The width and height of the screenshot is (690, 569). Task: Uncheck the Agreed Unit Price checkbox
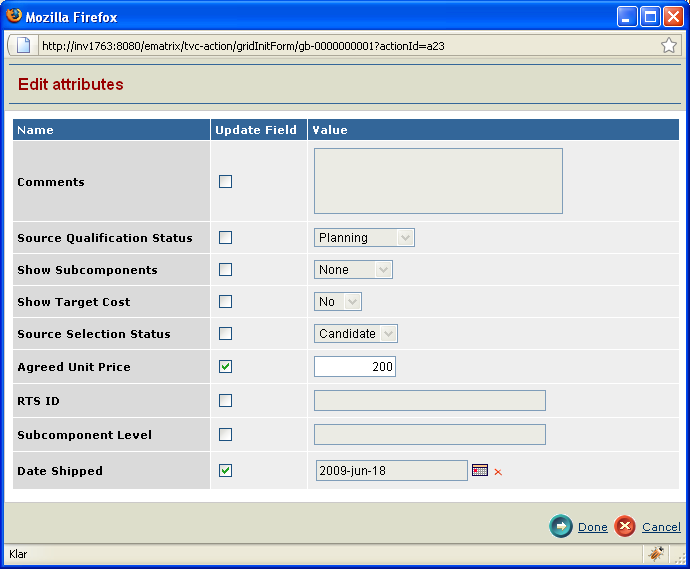tap(225, 367)
